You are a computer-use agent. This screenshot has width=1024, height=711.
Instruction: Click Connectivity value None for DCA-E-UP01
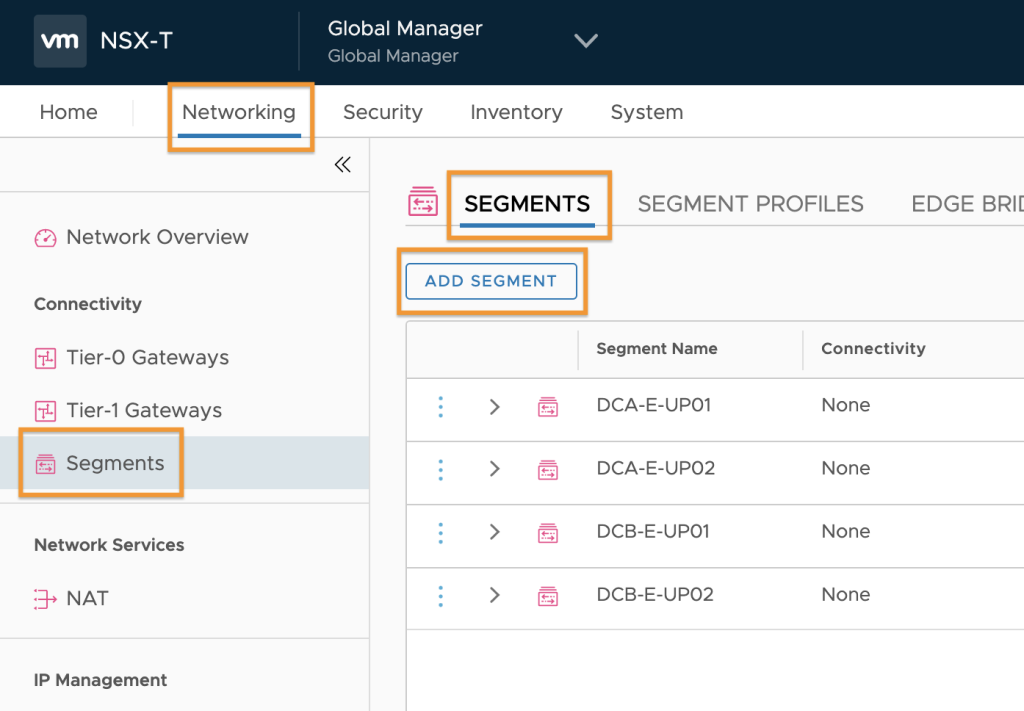(846, 405)
